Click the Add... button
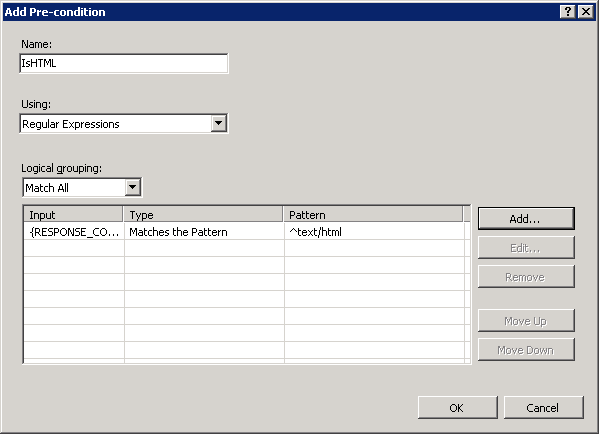 click(526, 219)
